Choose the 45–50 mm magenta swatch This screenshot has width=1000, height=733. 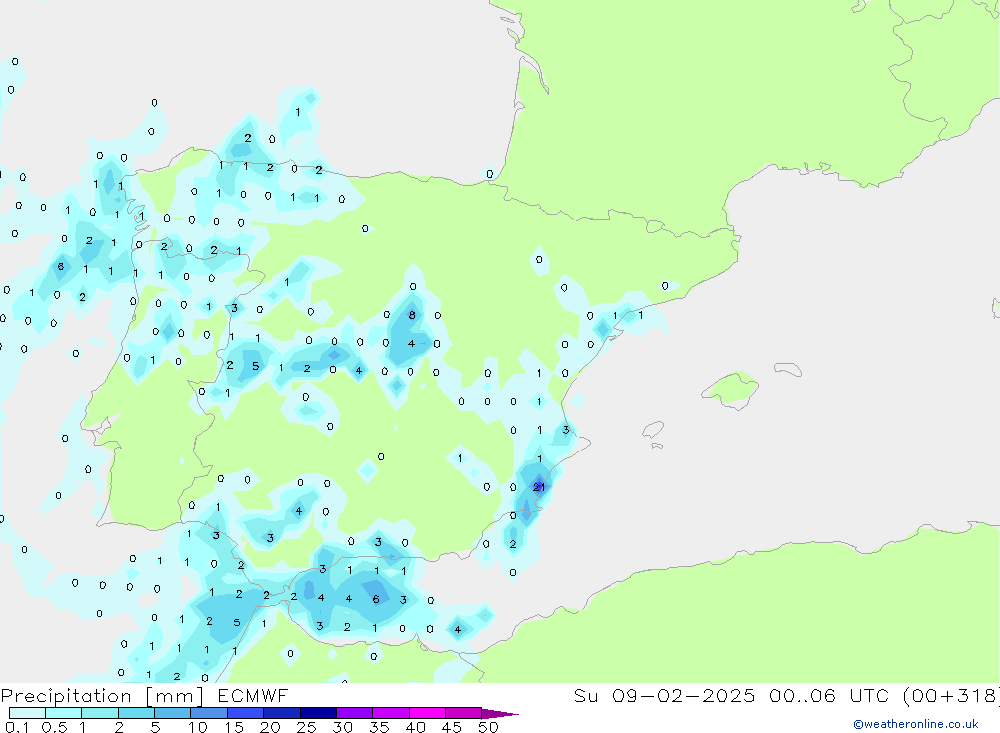click(463, 713)
